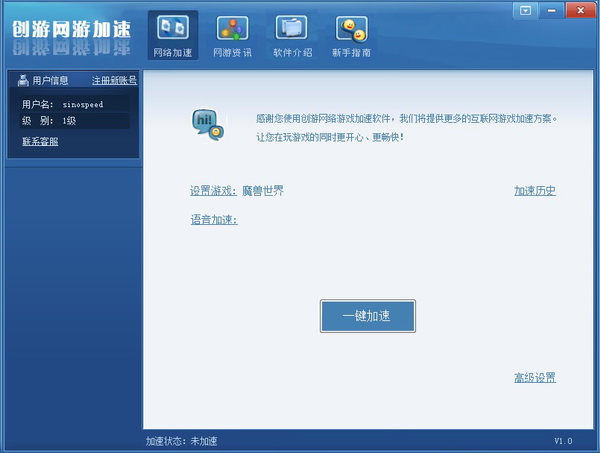This screenshot has height=453, width=600.
Task: Click the username value sinospeed
Action: [83, 104]
